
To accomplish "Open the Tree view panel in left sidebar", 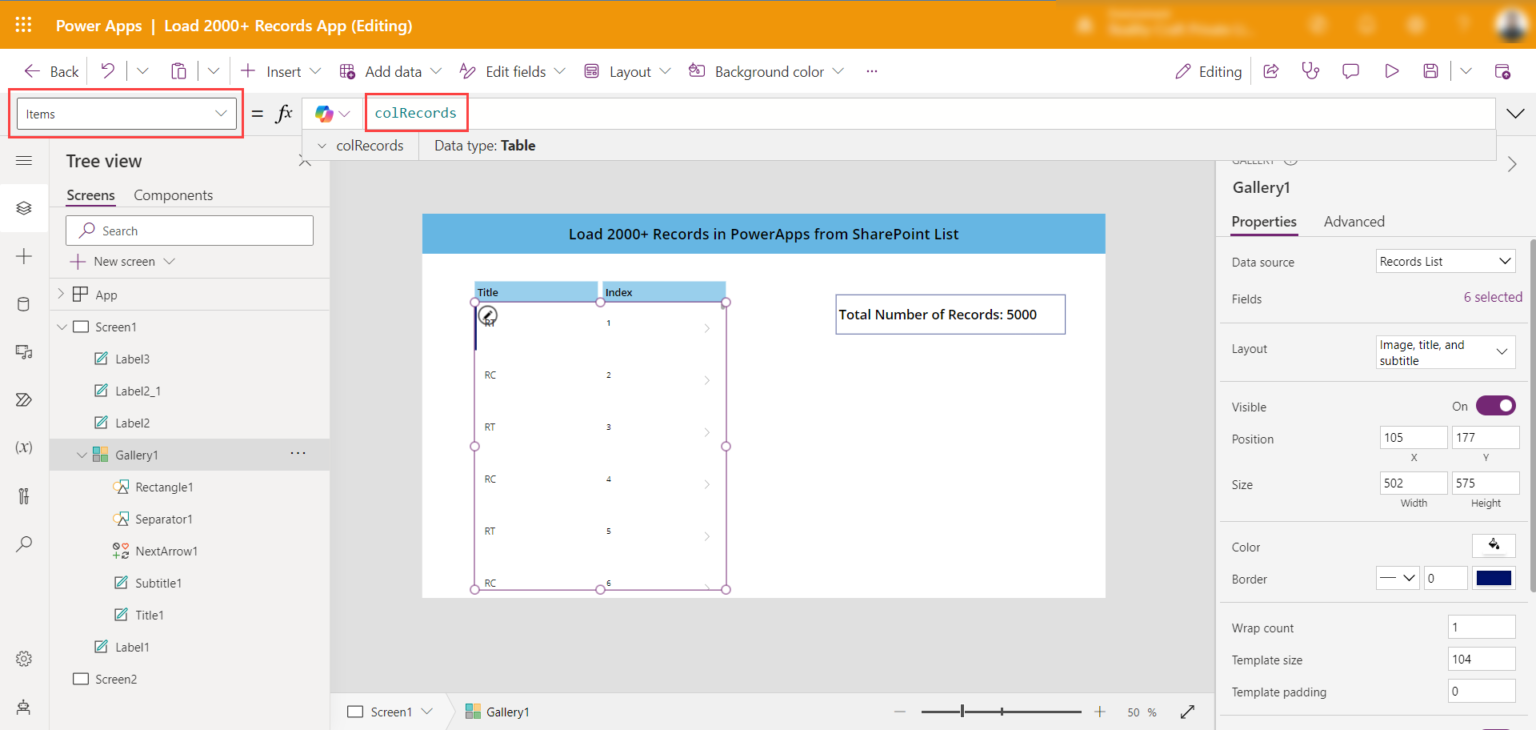I will (23, 208).
